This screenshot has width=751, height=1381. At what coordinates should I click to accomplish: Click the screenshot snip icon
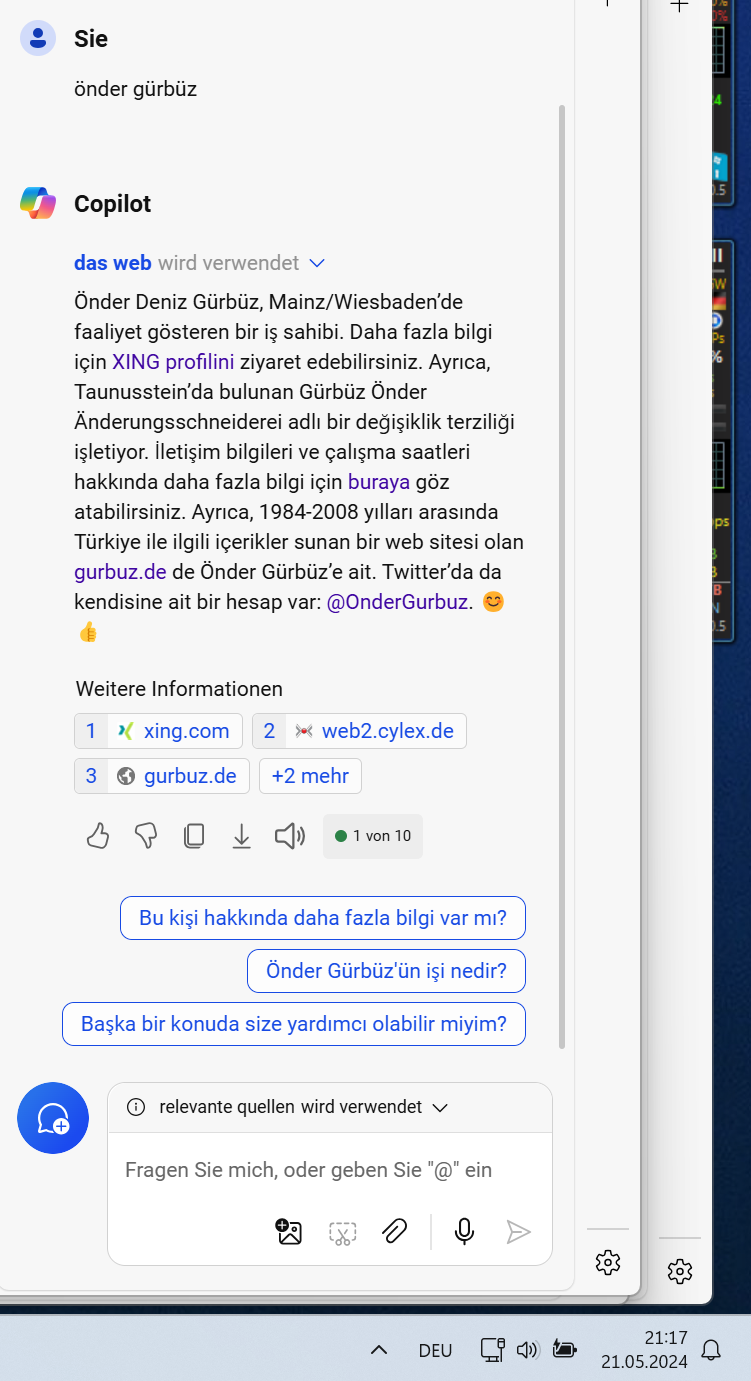(342, 1232)
